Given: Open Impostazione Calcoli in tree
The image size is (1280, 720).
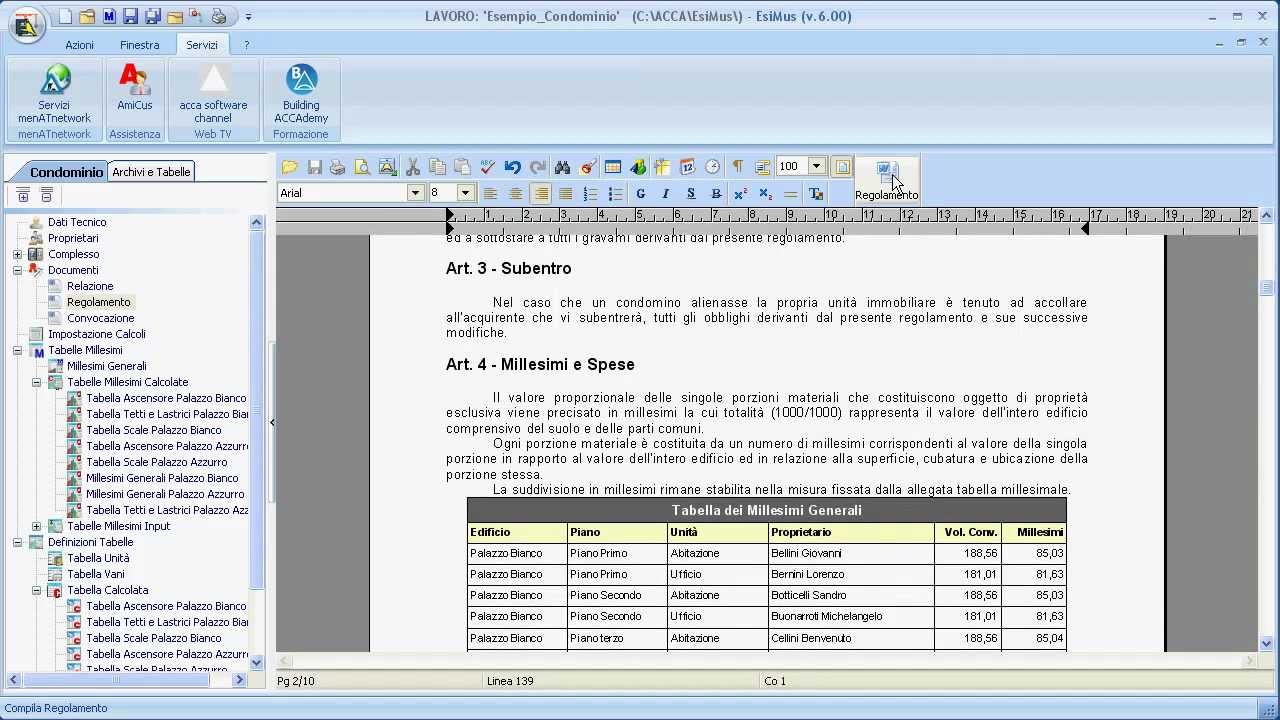Looking at the screenshot, I should tap(97, 334).
